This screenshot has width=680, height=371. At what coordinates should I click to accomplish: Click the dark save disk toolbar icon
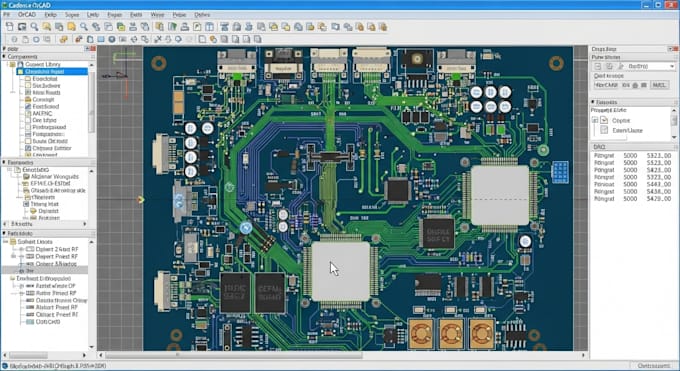pyautogui.click(x=22, y=27)
